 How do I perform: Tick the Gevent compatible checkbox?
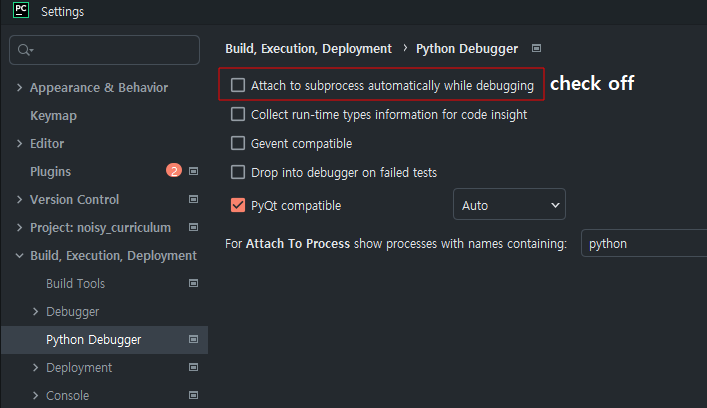[238, 144]
